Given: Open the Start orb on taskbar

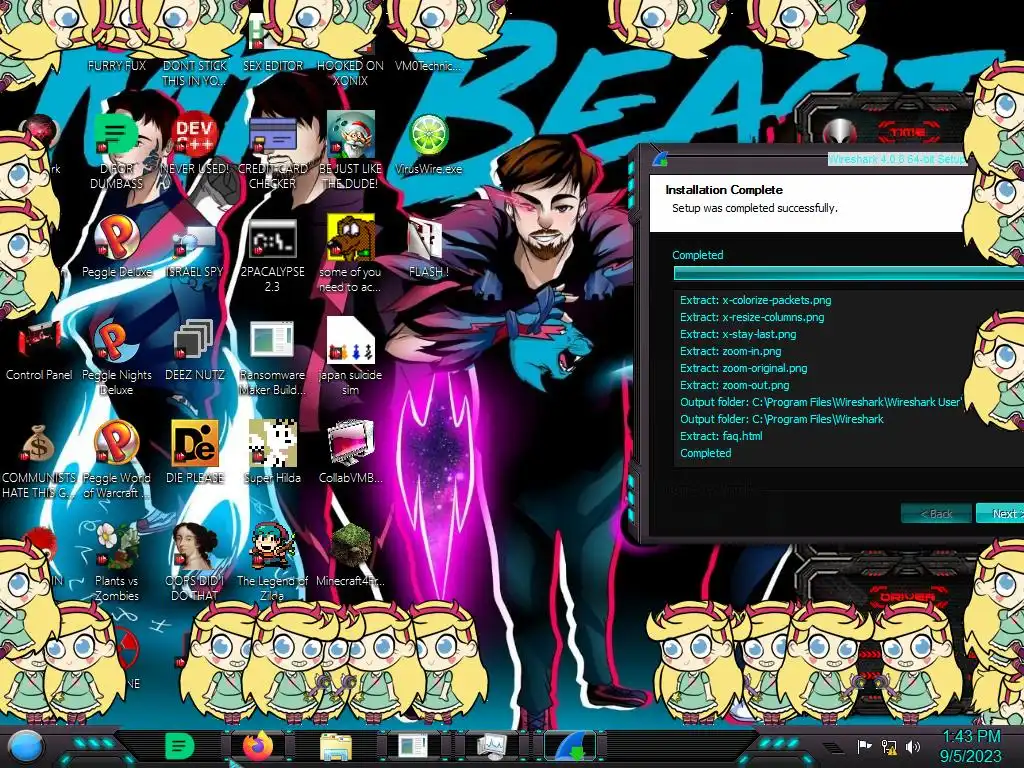Looking at the screenshot, I should (x=26, y=747).
